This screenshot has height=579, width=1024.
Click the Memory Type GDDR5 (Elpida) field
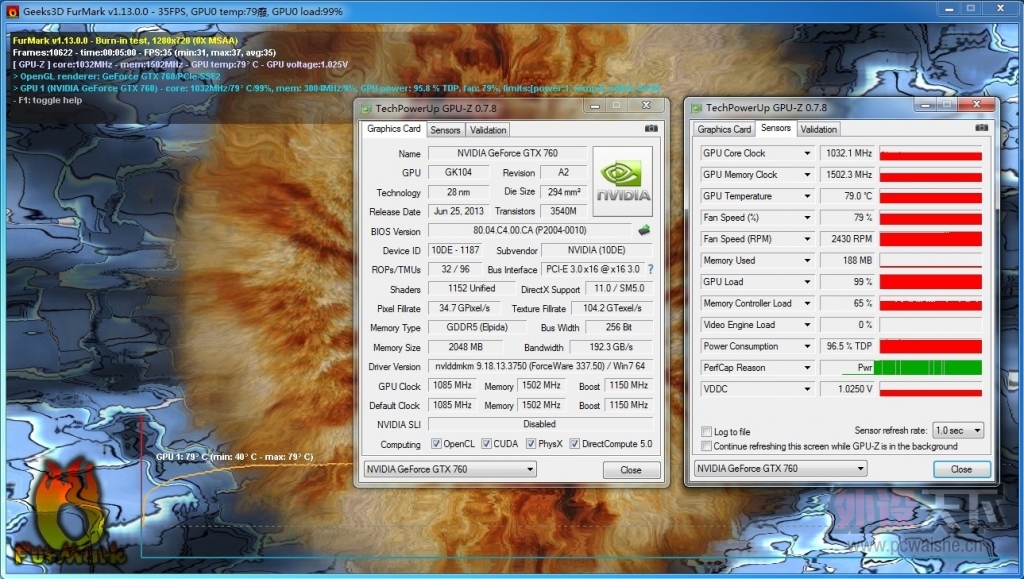pyautogui.click(x=477, y=328)
